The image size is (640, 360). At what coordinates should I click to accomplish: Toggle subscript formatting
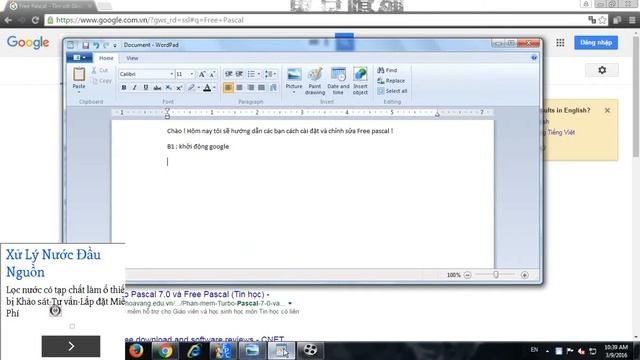pos(168,87)
